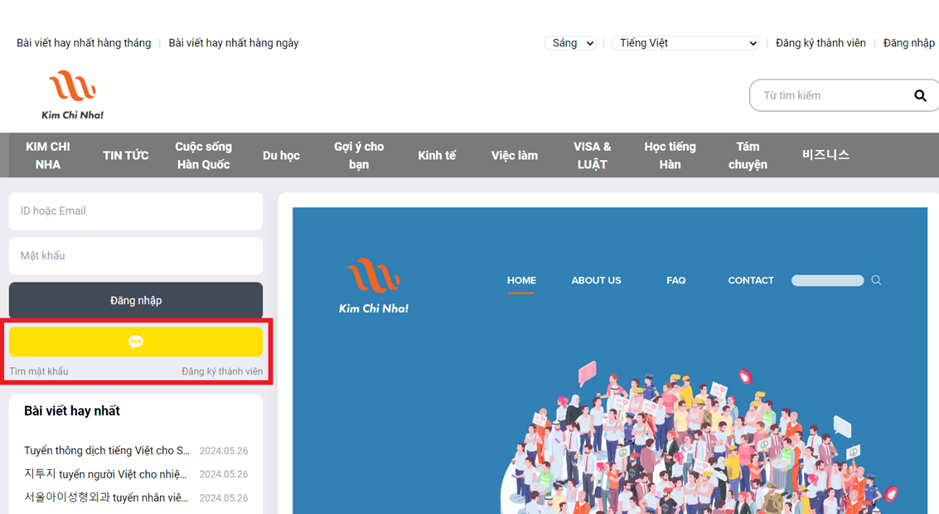Click the Kim Chi Nha logo in header
Viewport: 939px width, 514px height.
[72, 95]
